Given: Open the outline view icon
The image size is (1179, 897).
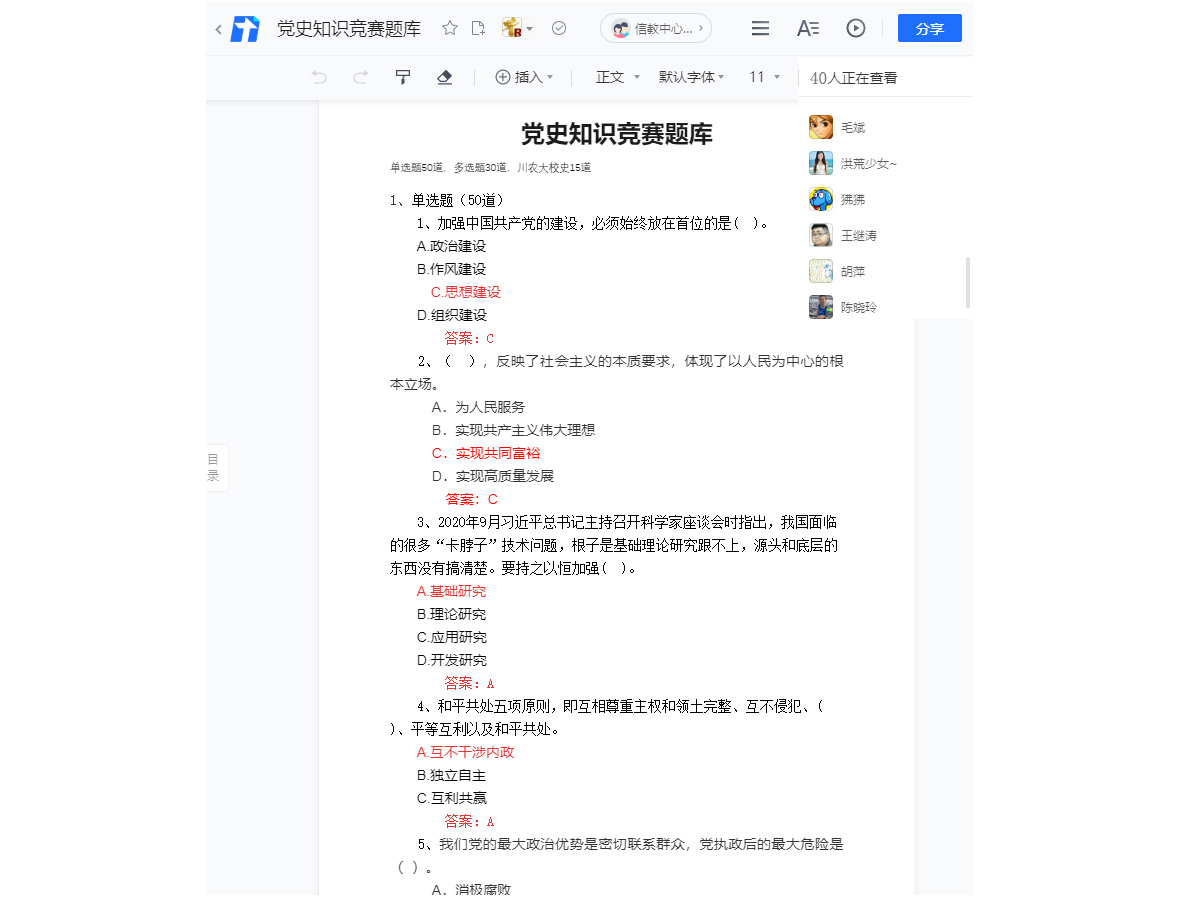Looking at the screenshot, I should click(808, 29).
